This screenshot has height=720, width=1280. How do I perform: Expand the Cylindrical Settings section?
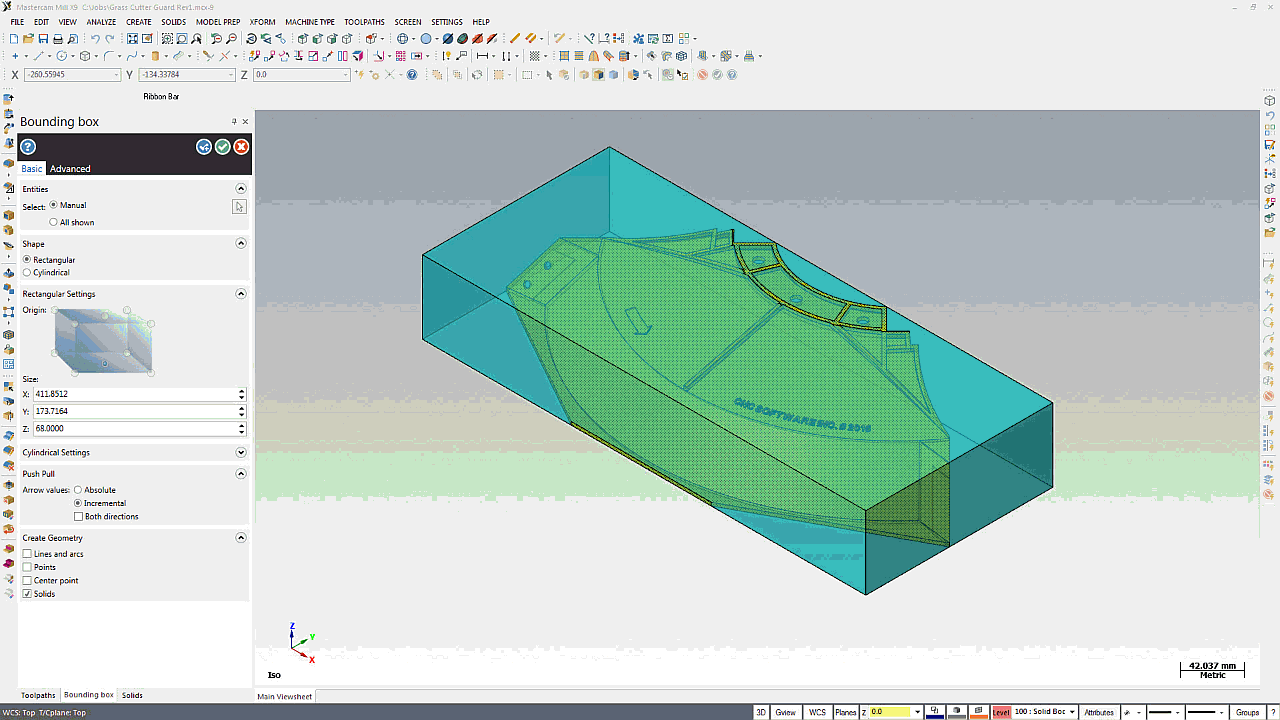241,452
